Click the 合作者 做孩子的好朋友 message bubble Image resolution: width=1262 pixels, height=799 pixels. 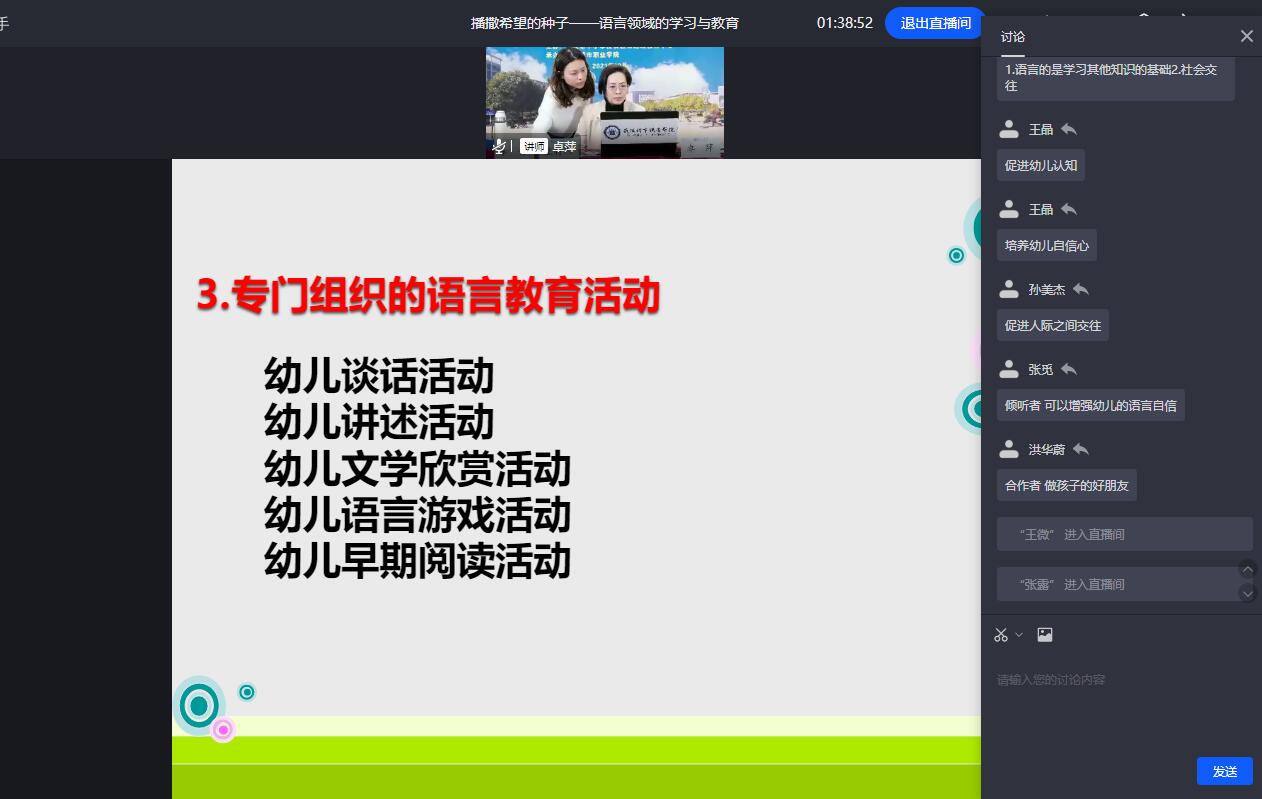click(x=1066, y=486)
